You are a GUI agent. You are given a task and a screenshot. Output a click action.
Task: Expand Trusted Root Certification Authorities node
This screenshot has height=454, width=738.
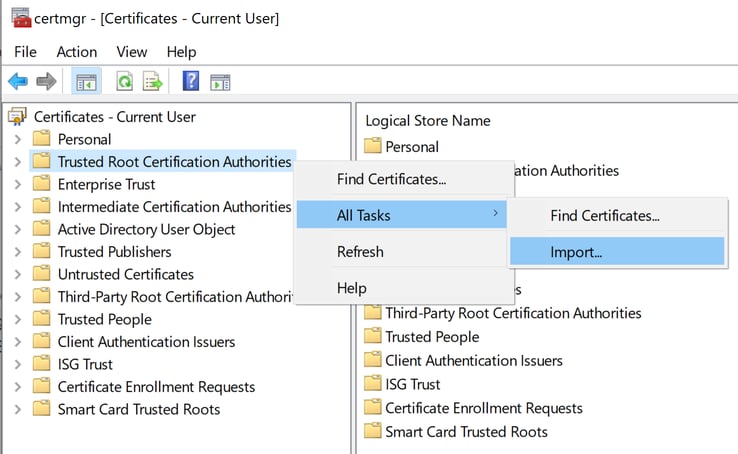17,162
